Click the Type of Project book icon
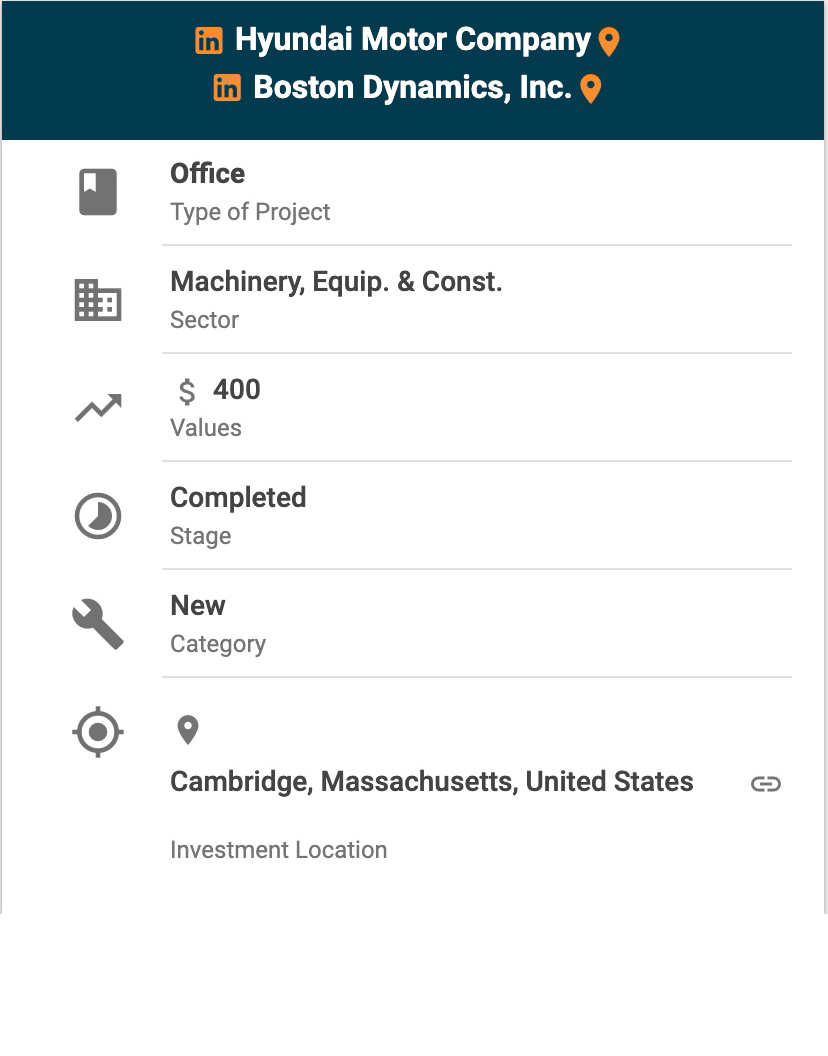Image resolution: width=828 pixels, height=1056 pixels. click(x=98, y=192)
